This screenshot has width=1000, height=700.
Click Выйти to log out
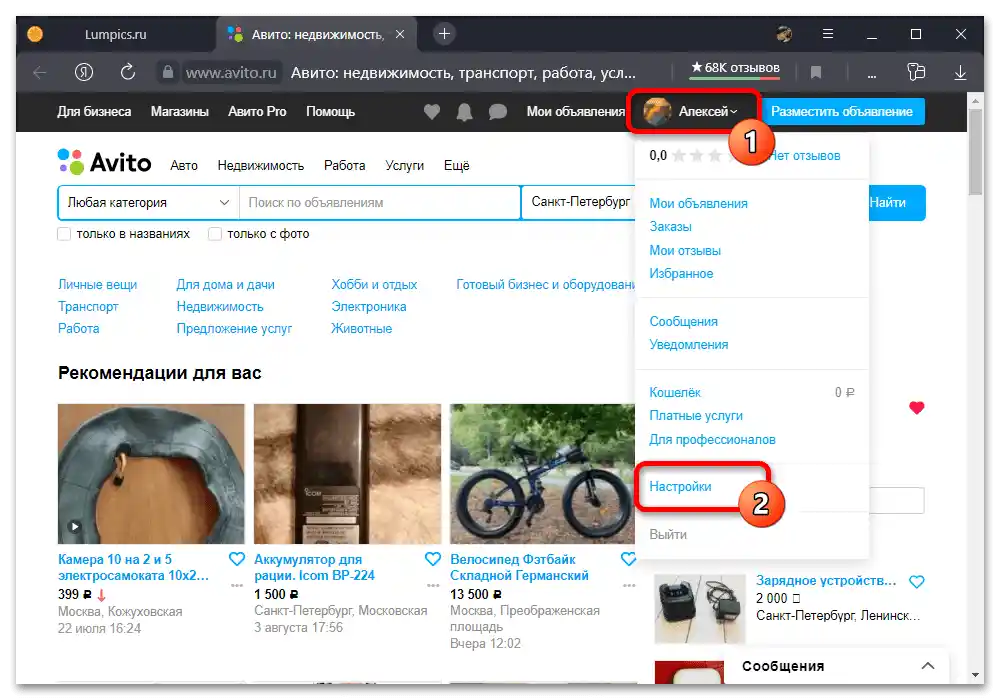click(668, 535)
